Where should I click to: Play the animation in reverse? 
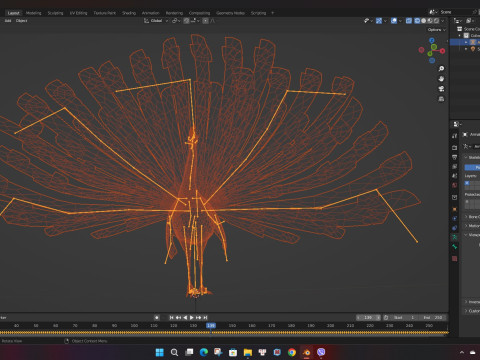185,318
